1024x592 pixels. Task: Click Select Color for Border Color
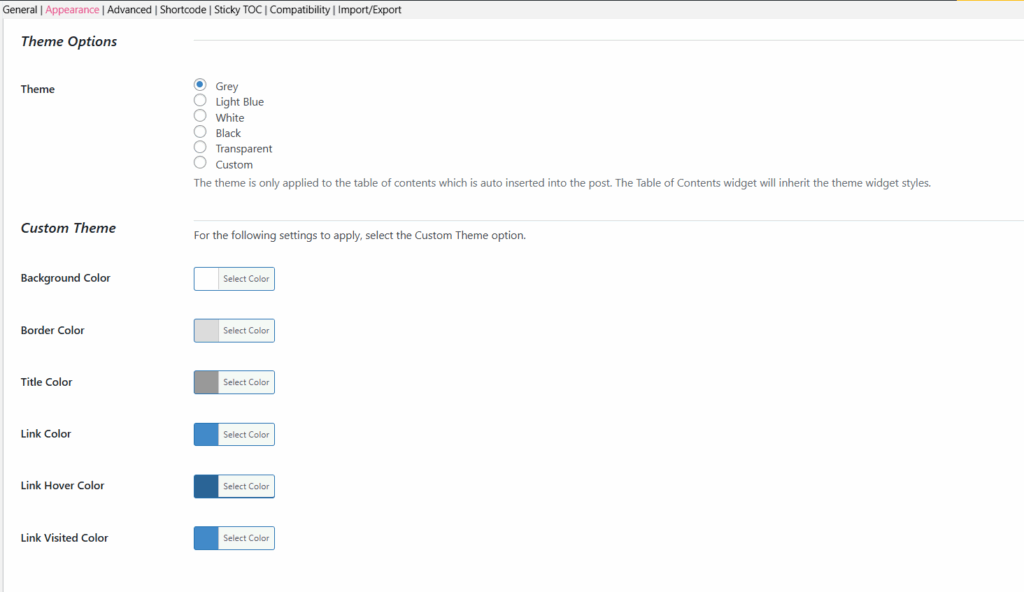pos(246,331)
